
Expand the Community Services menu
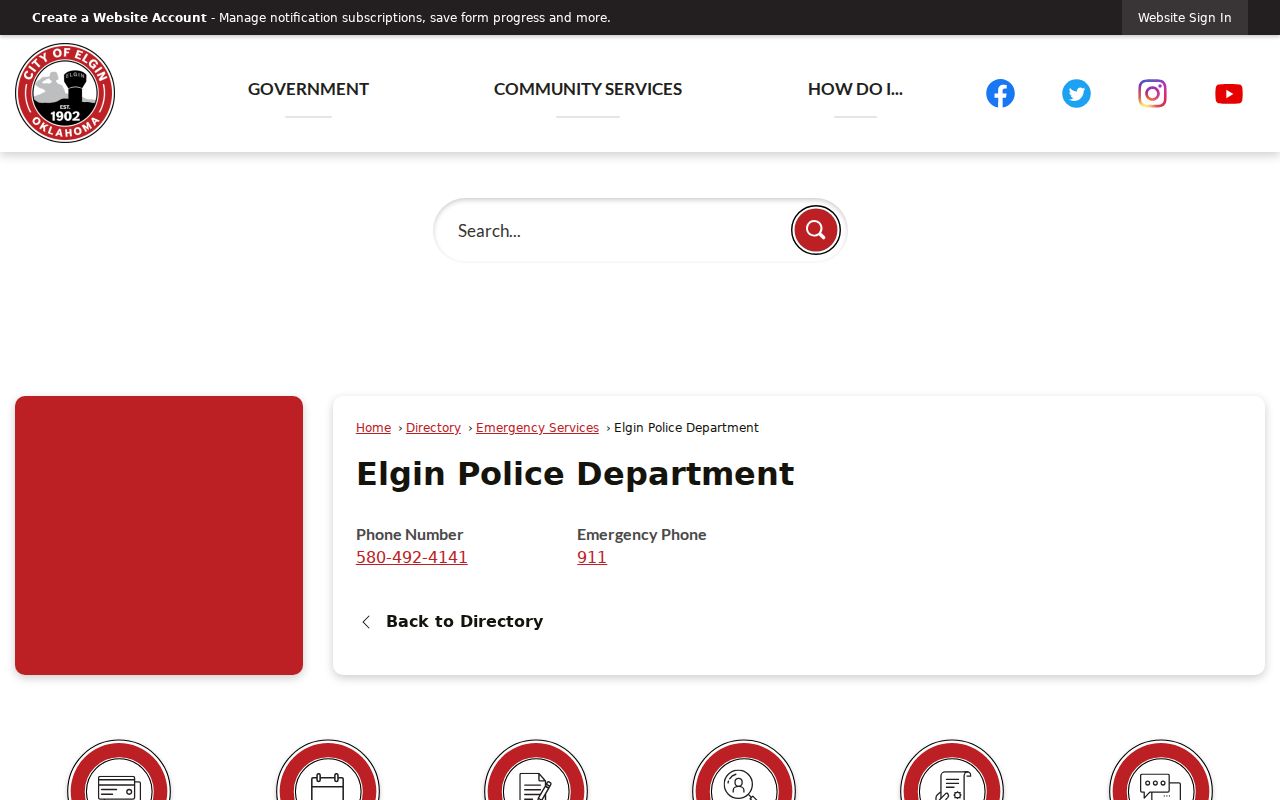[x=588, y=89]
